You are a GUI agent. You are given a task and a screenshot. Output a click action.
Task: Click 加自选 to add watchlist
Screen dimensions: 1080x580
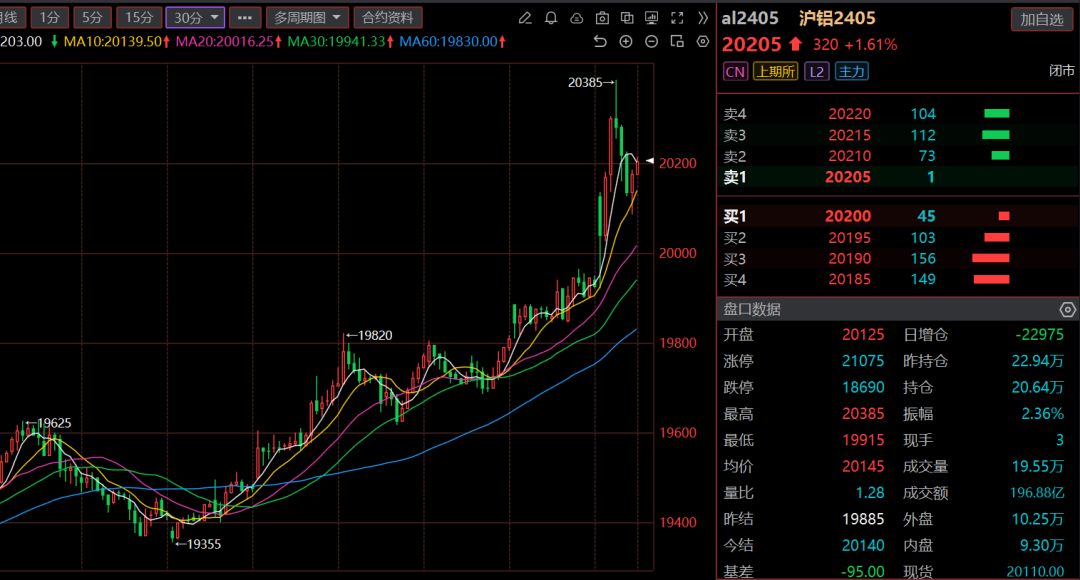point(1041,19)
